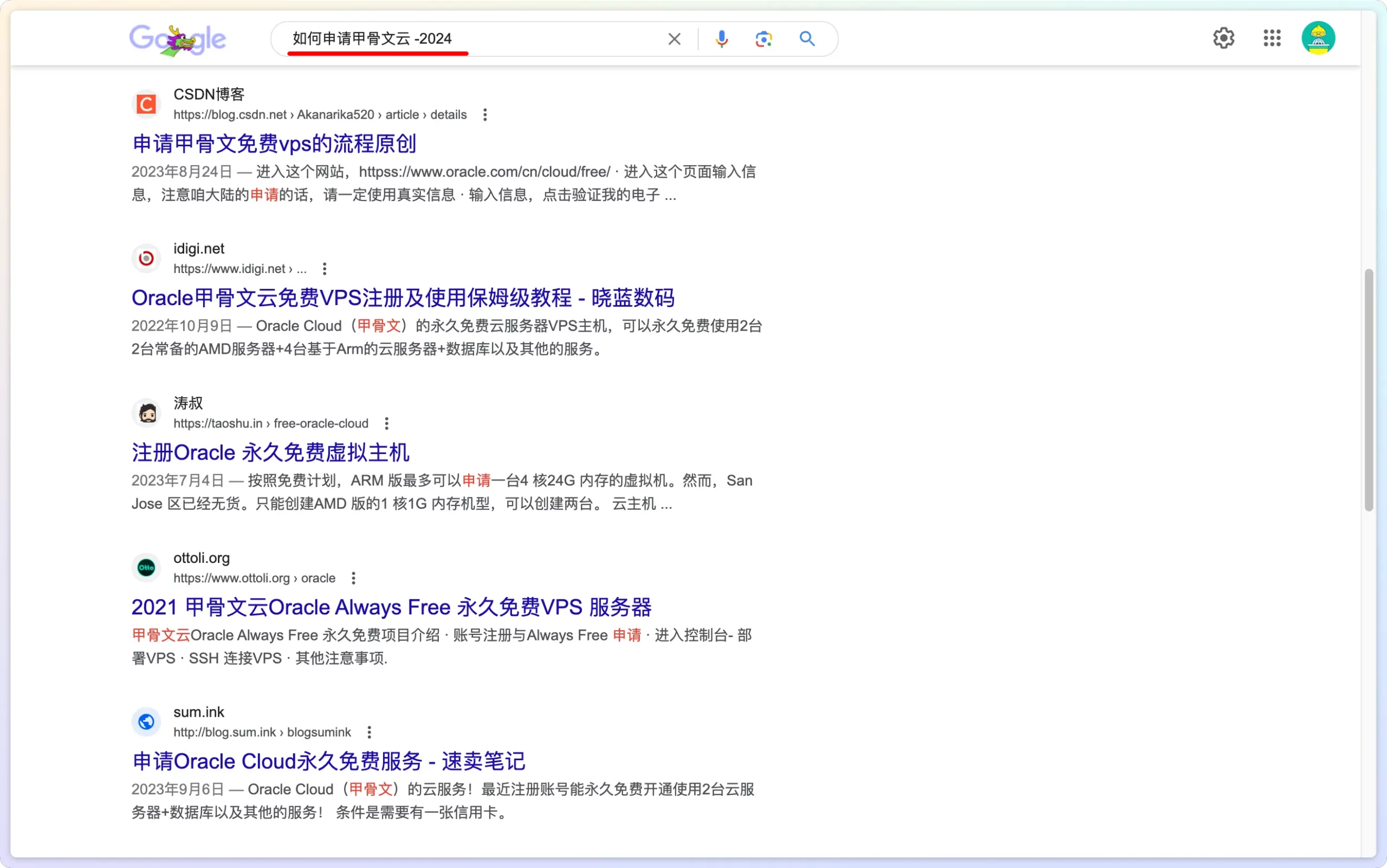Click the blue search magnifier icon
The height and width of the screenshot is (868, 1387).
tap(807, 38)
